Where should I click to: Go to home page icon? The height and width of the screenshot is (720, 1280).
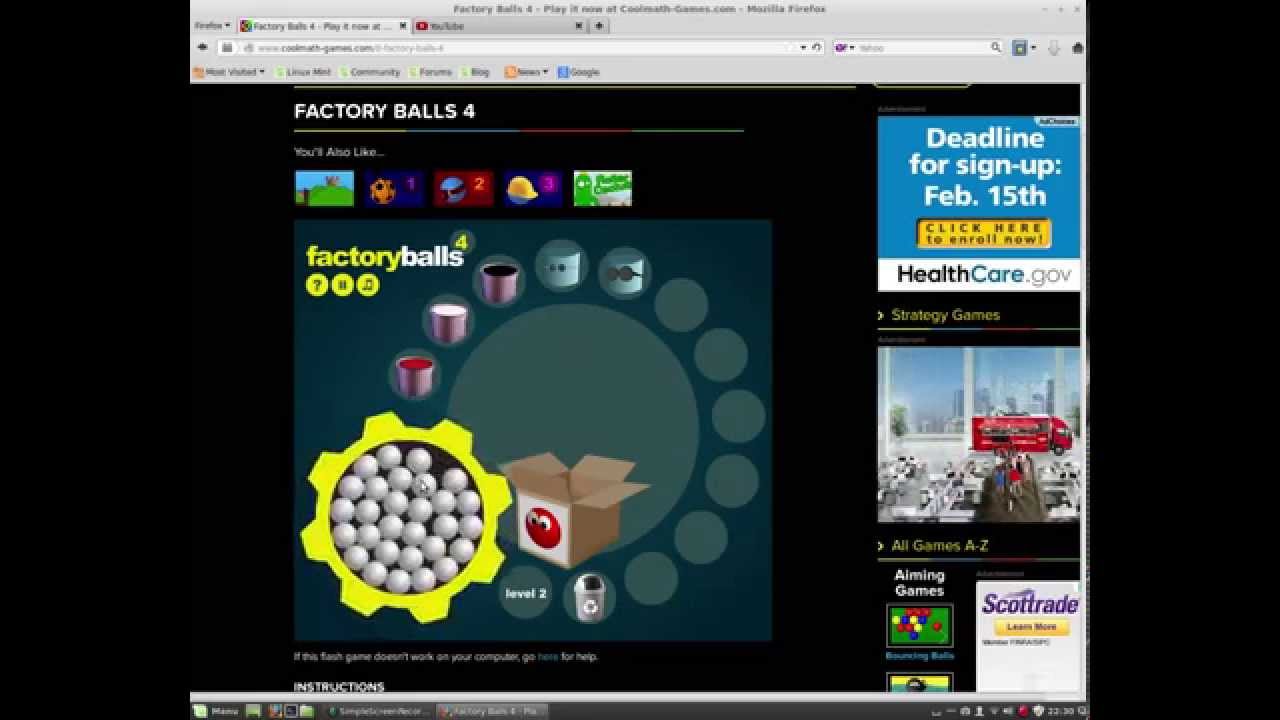coord(1078,48)
